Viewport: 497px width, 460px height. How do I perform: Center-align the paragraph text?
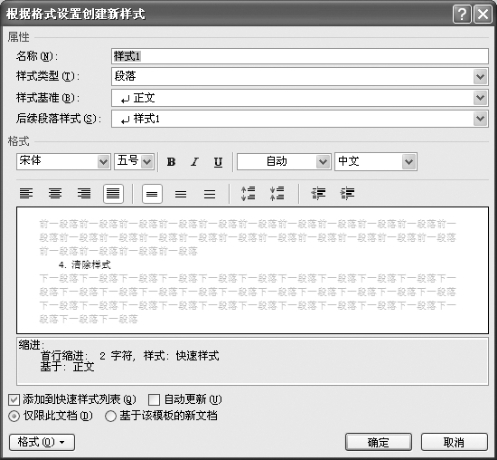tap(55, 194)
